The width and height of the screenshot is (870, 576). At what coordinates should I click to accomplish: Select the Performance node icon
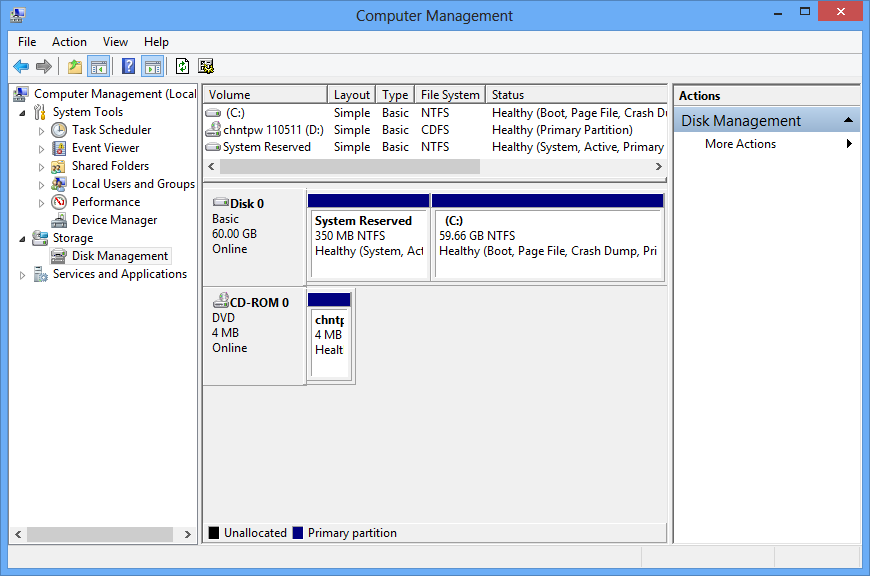tap(59, 202)
